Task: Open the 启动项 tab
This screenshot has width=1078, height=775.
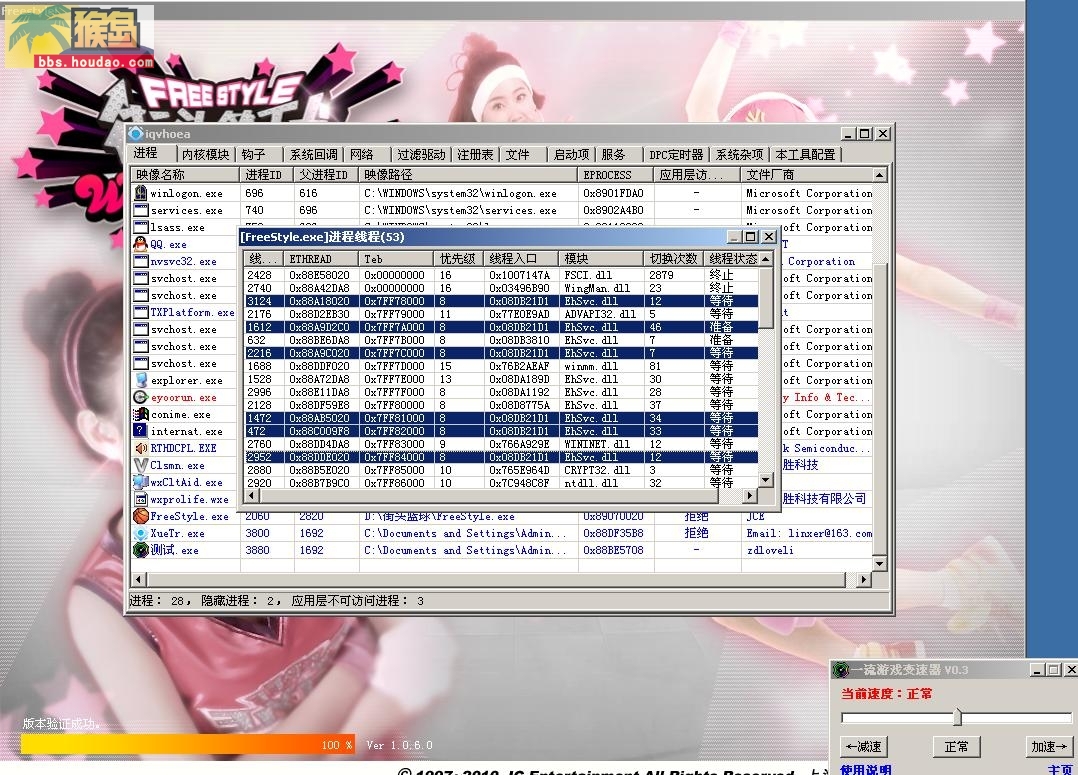Action: tap(571, 155)
